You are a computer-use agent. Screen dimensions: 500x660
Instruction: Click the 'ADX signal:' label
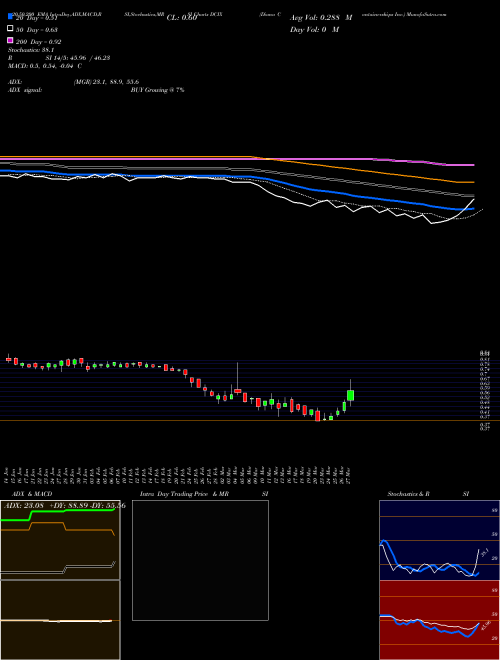25,90
